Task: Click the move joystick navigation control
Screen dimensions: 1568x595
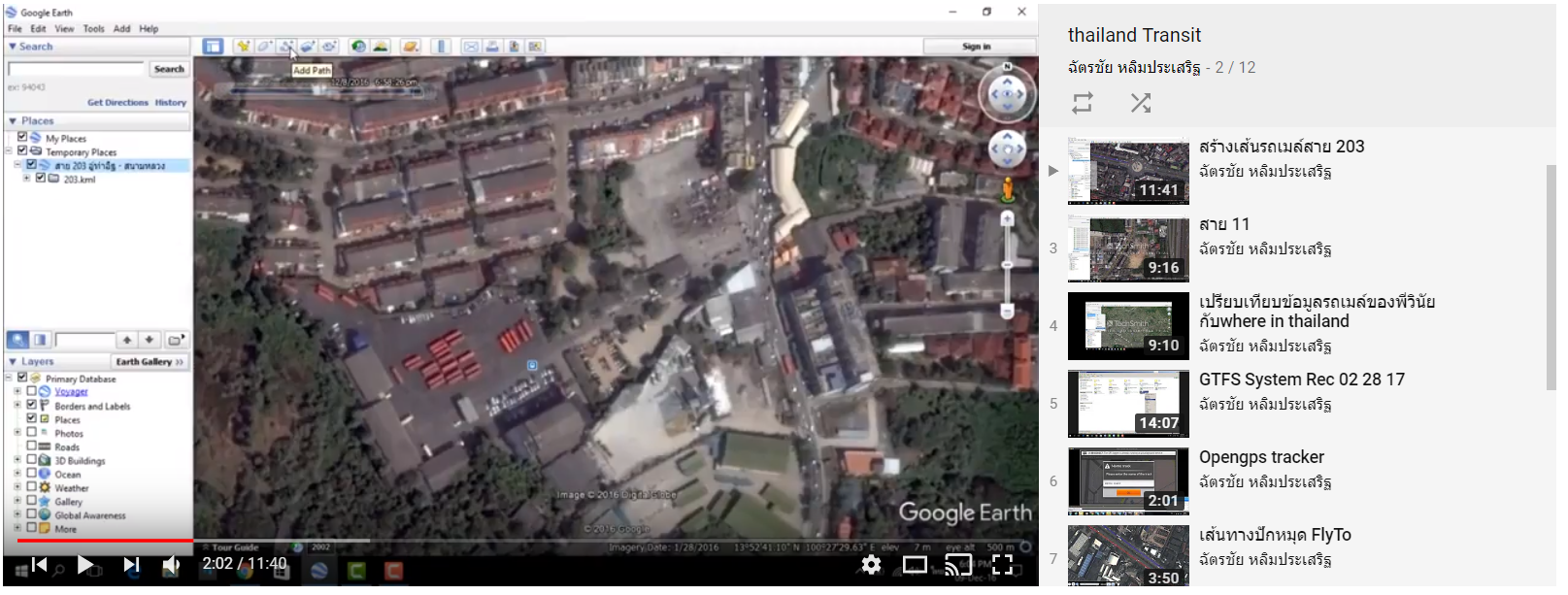Action: click(1007, 149)
